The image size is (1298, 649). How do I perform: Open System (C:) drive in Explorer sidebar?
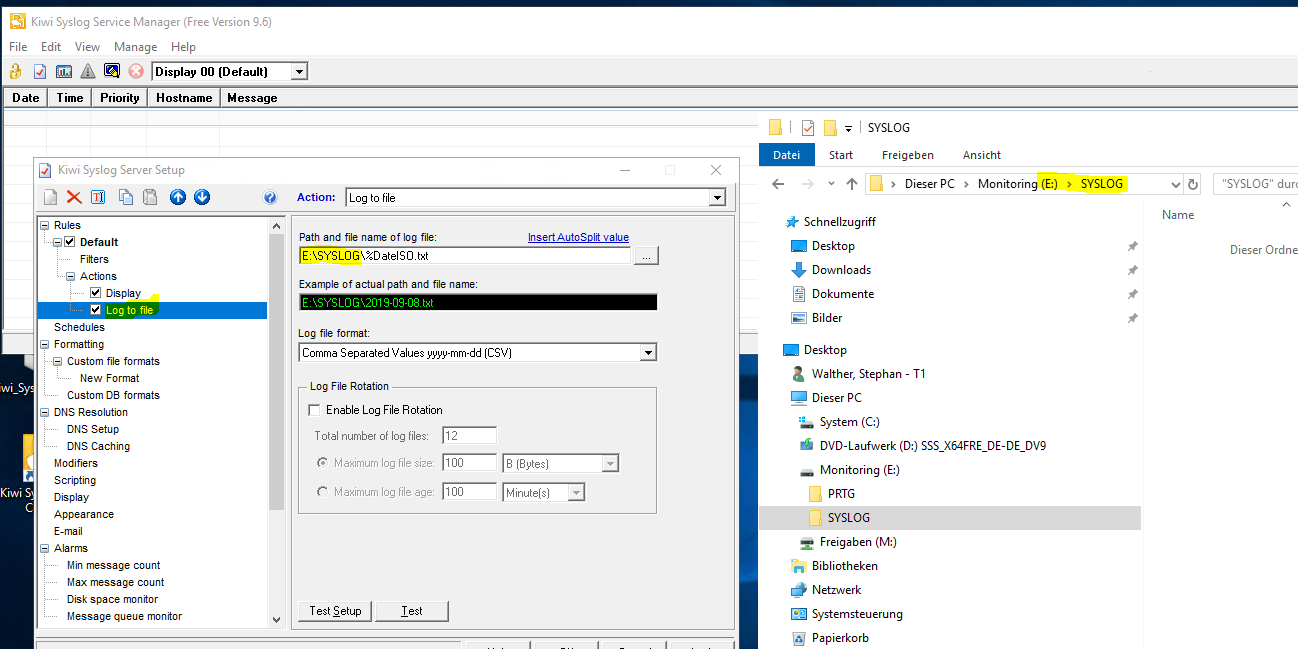pyautogui.click(x=849, y=422)
